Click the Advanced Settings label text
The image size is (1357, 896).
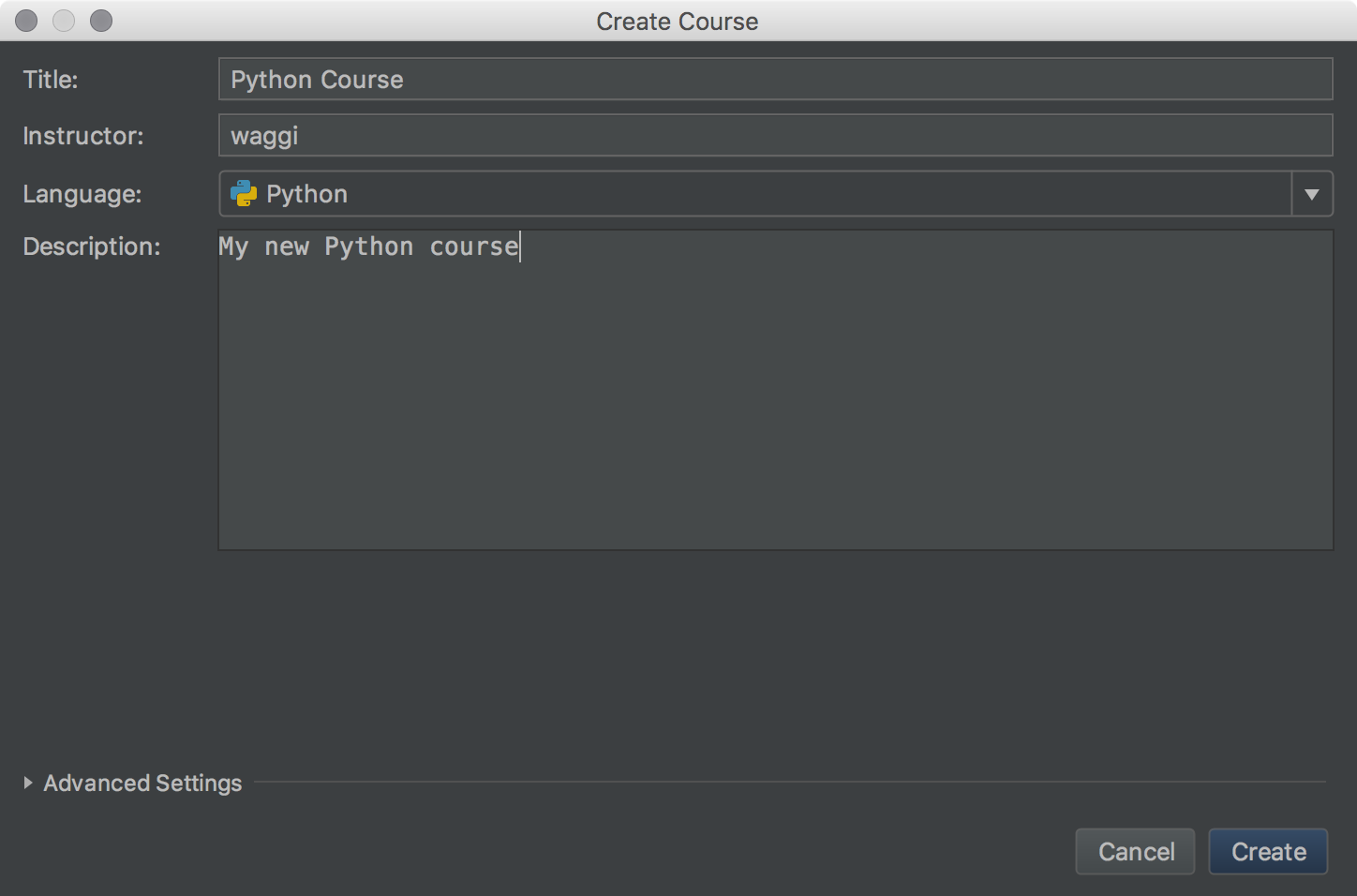point(142,784)
